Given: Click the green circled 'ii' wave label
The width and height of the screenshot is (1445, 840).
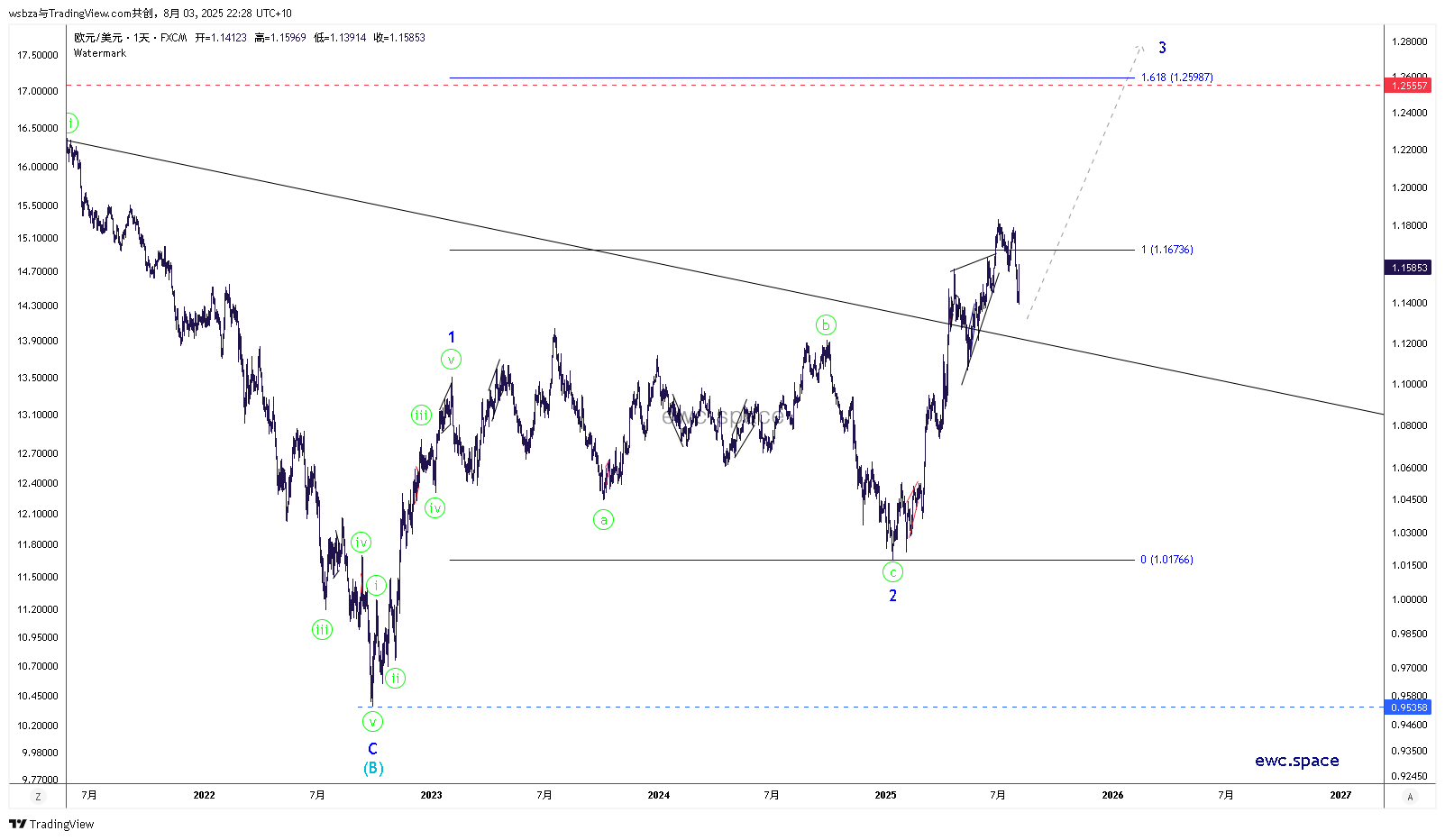Looking at the screenshot, I should point(395,678).
